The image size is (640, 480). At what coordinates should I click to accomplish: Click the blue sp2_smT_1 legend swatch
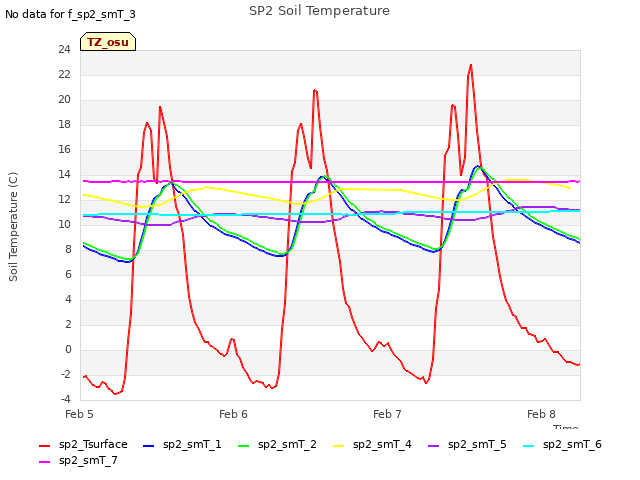point(149,446)
